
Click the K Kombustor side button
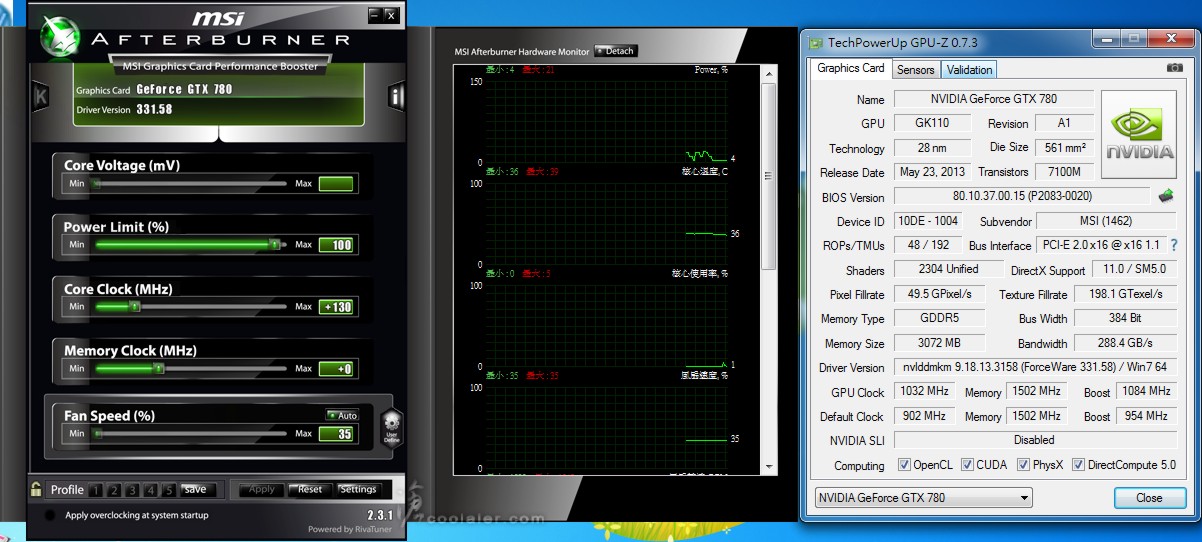[40, 97]
